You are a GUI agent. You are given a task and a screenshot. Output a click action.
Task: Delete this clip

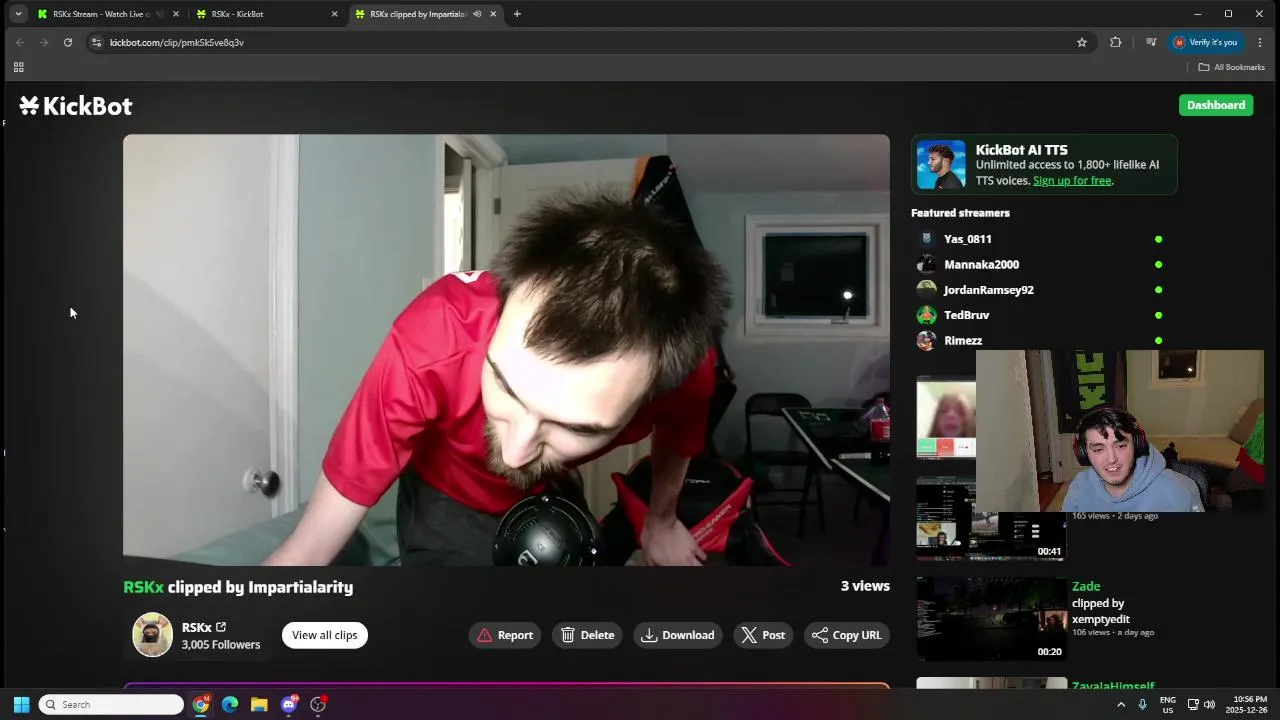[x=588, y=635]
